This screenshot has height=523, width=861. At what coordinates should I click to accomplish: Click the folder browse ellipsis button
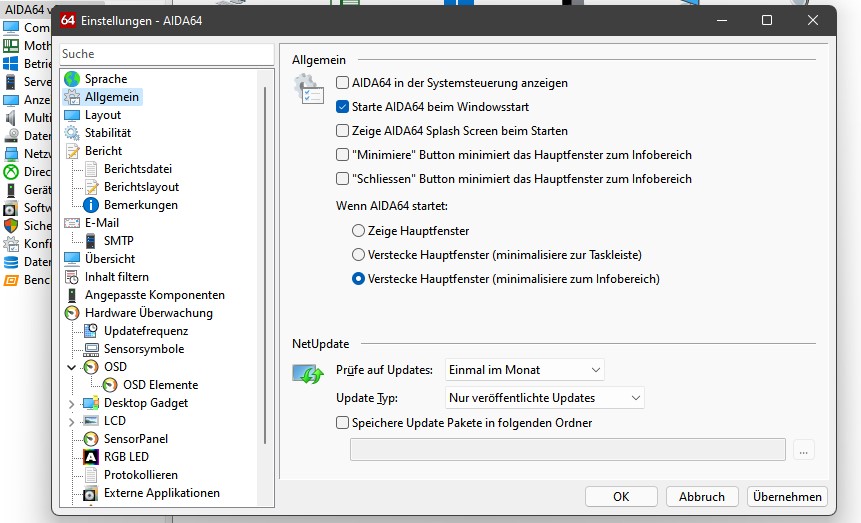[804, 450]
